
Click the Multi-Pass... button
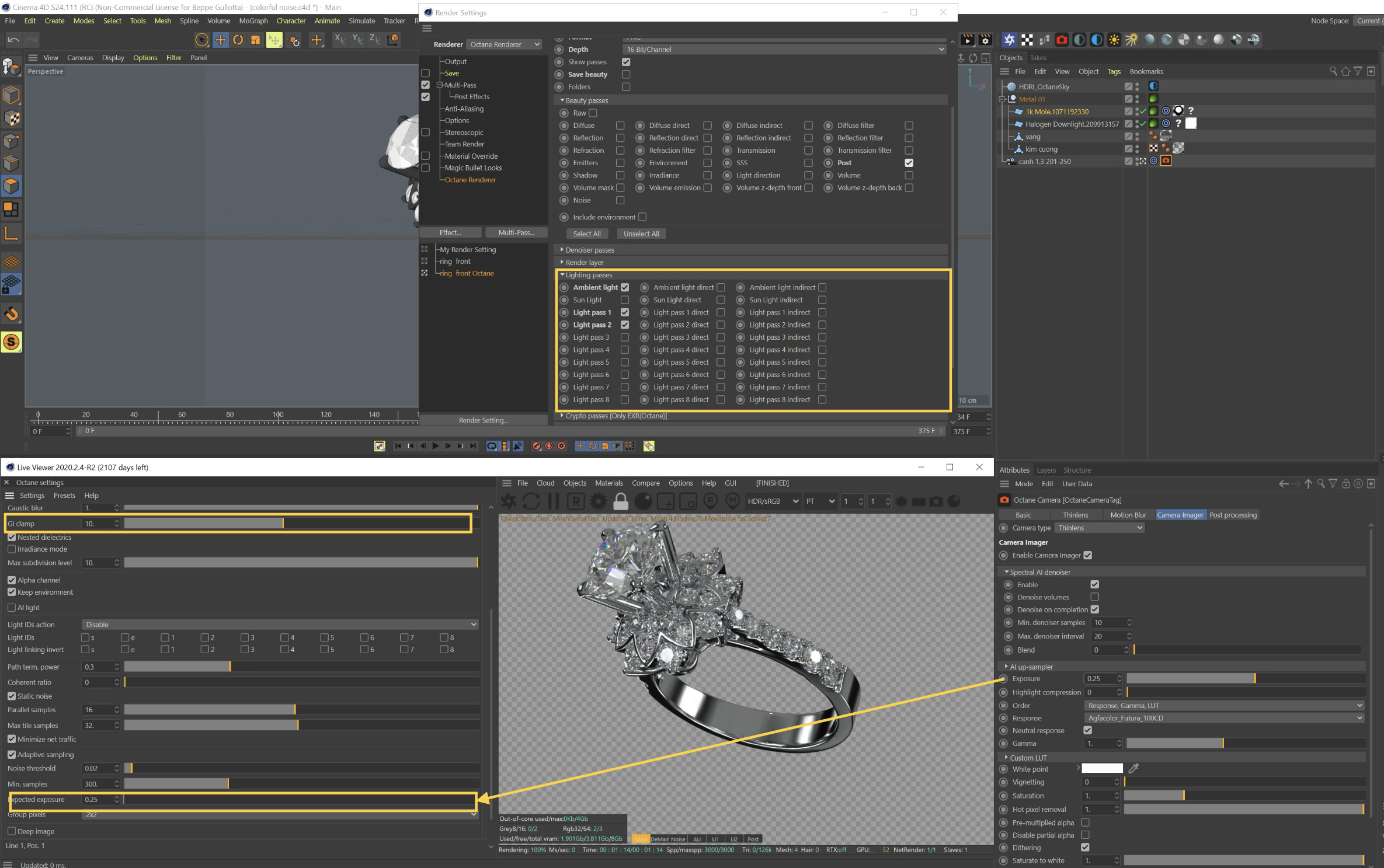[x=516, y=232]
